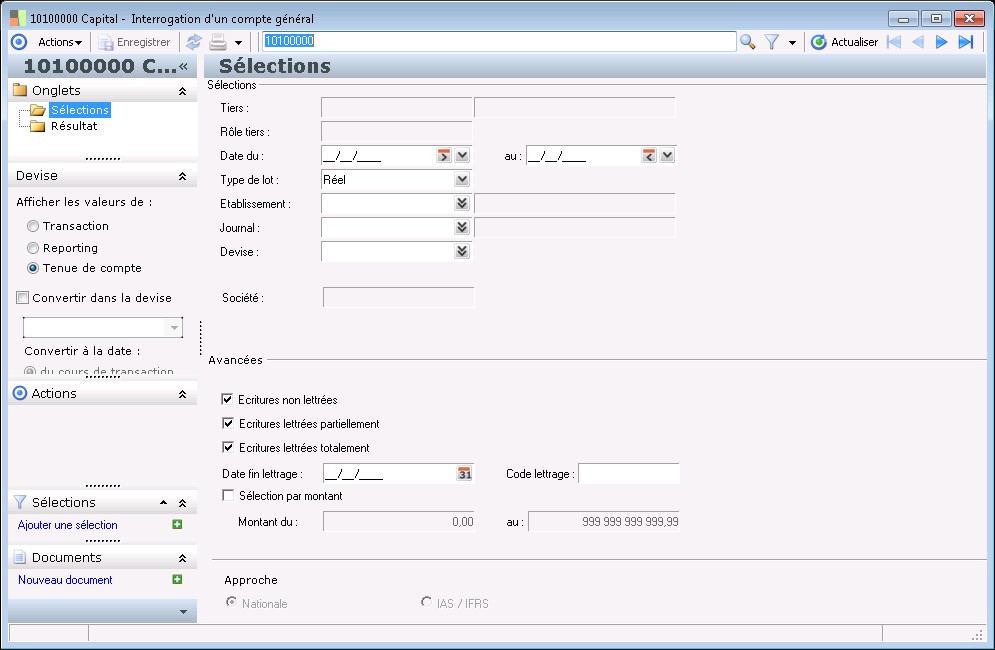Click the Sélections panel small up arrow

click(x=164, y=502)
